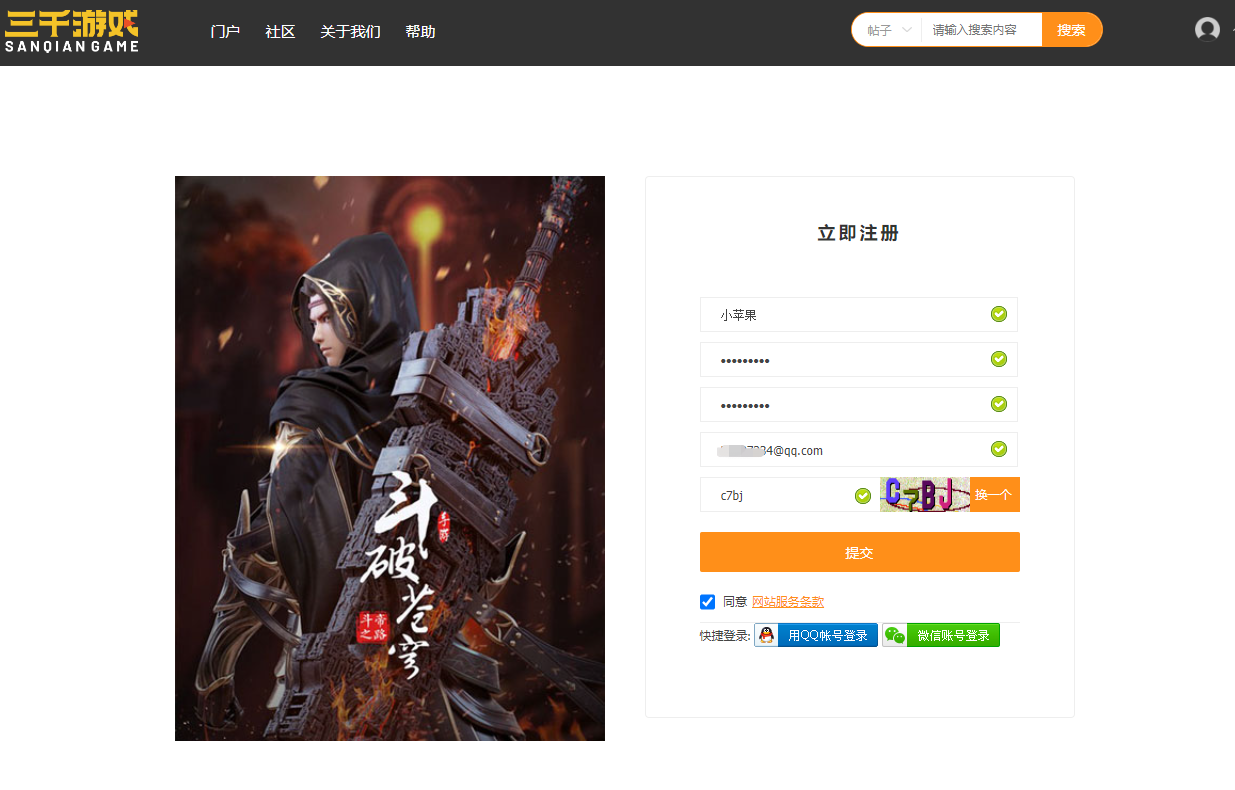The height and width of the screenshot is (790, 1235).
Task: Click the confirm password field
Action: tap(859, 404)
